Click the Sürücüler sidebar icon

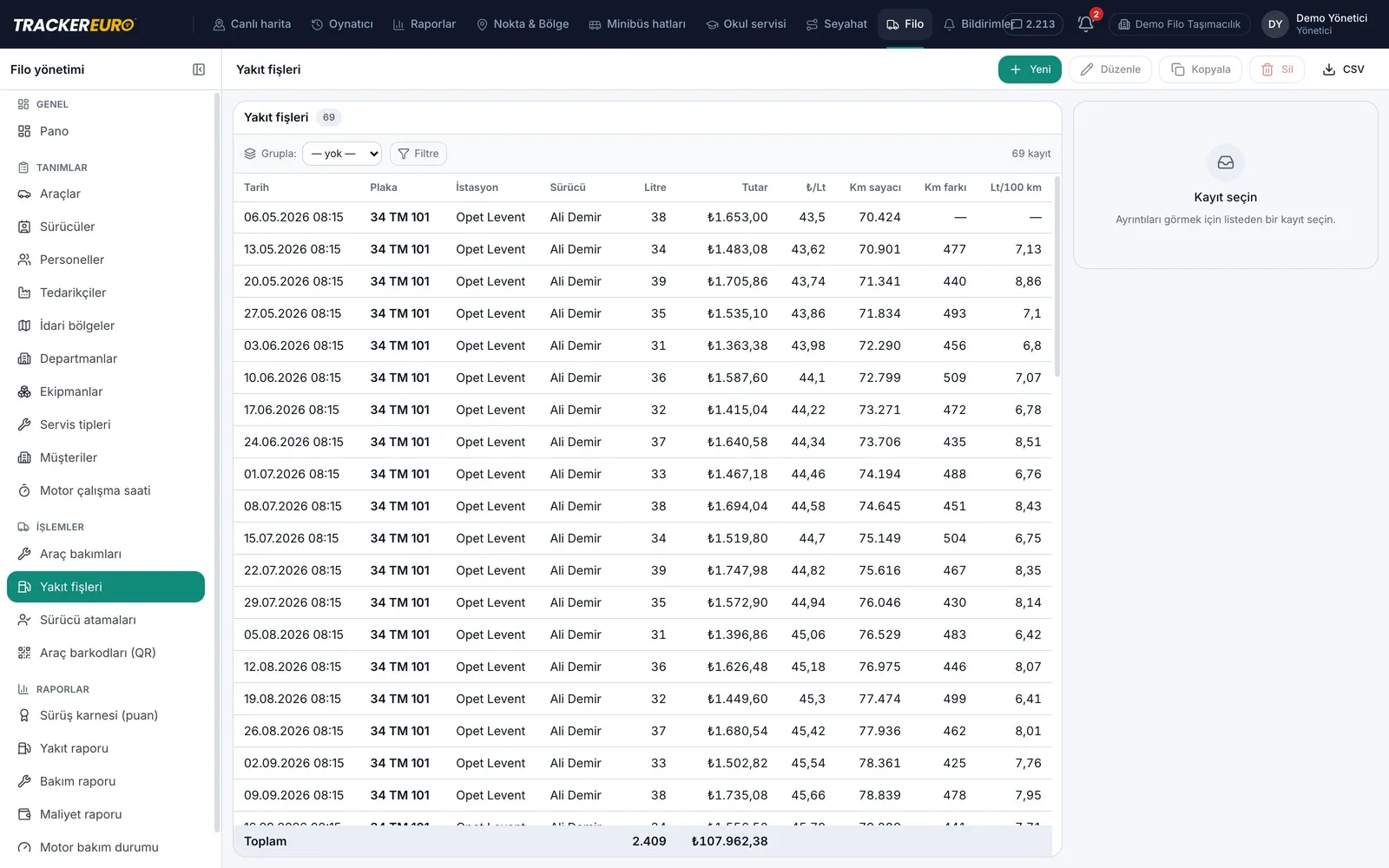24,227
